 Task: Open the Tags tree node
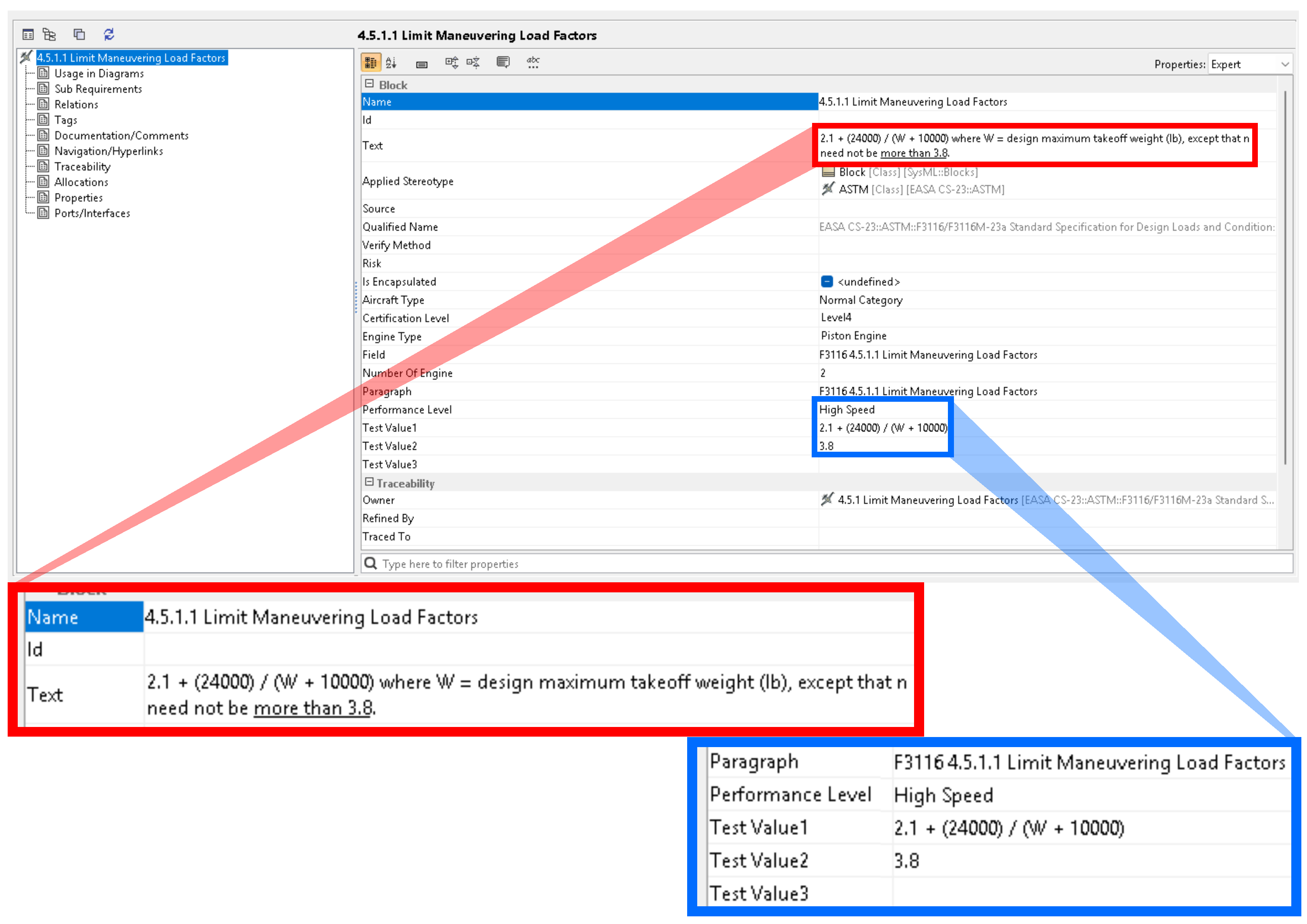[x=65, y=120]
